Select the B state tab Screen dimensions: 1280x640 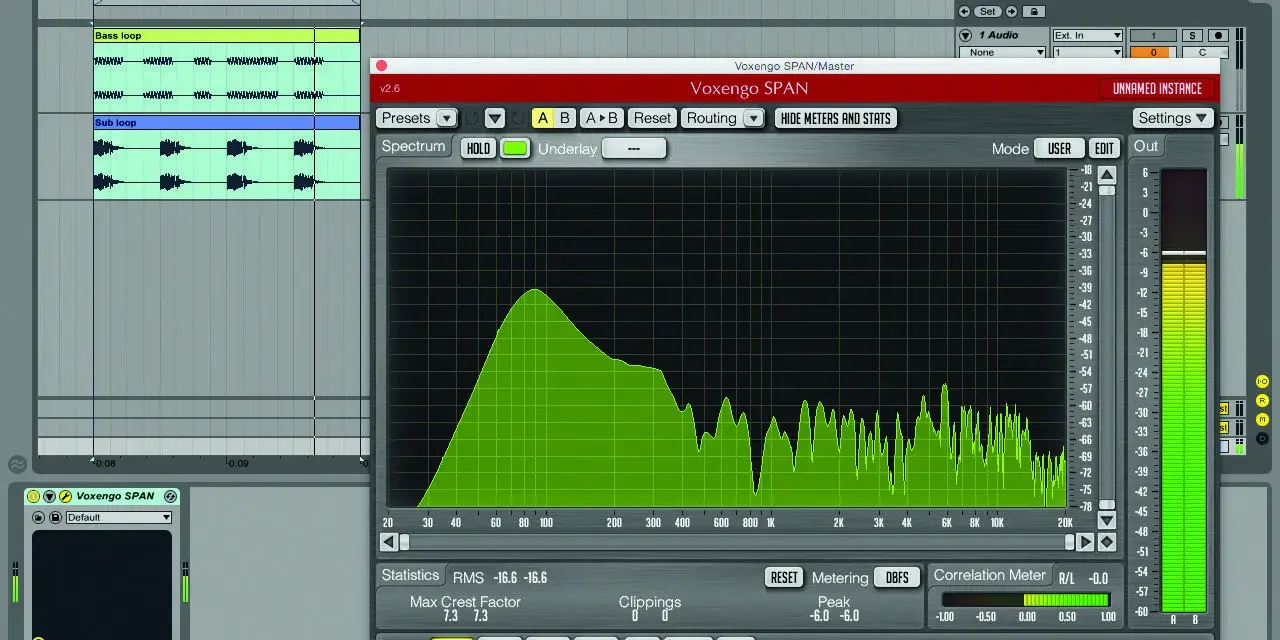[x=565, y=118]
